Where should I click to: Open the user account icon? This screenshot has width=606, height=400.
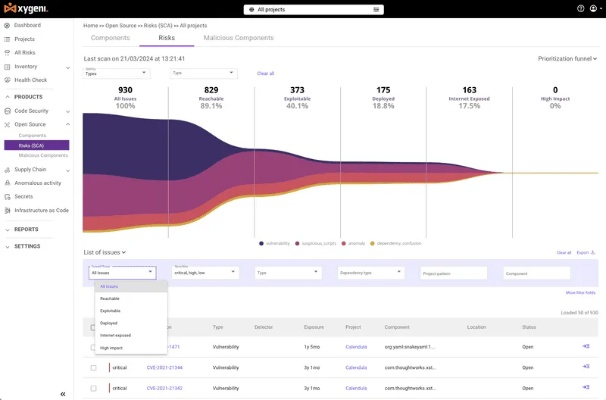(594, 8)
